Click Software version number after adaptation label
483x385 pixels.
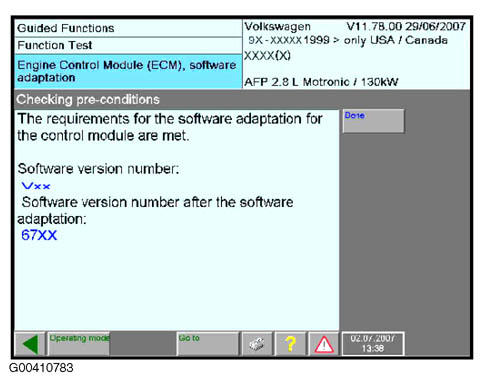tap(155, 210)
